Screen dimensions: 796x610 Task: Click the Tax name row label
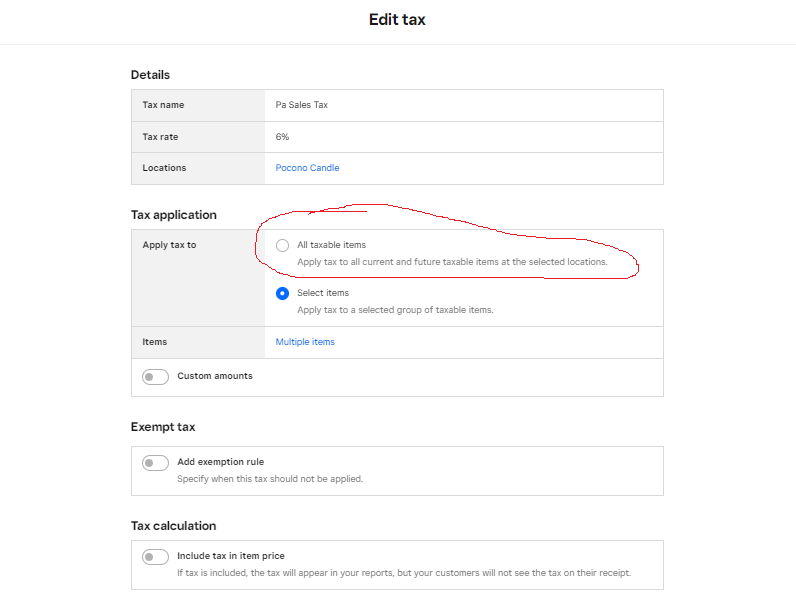click(x=163, y=105)
